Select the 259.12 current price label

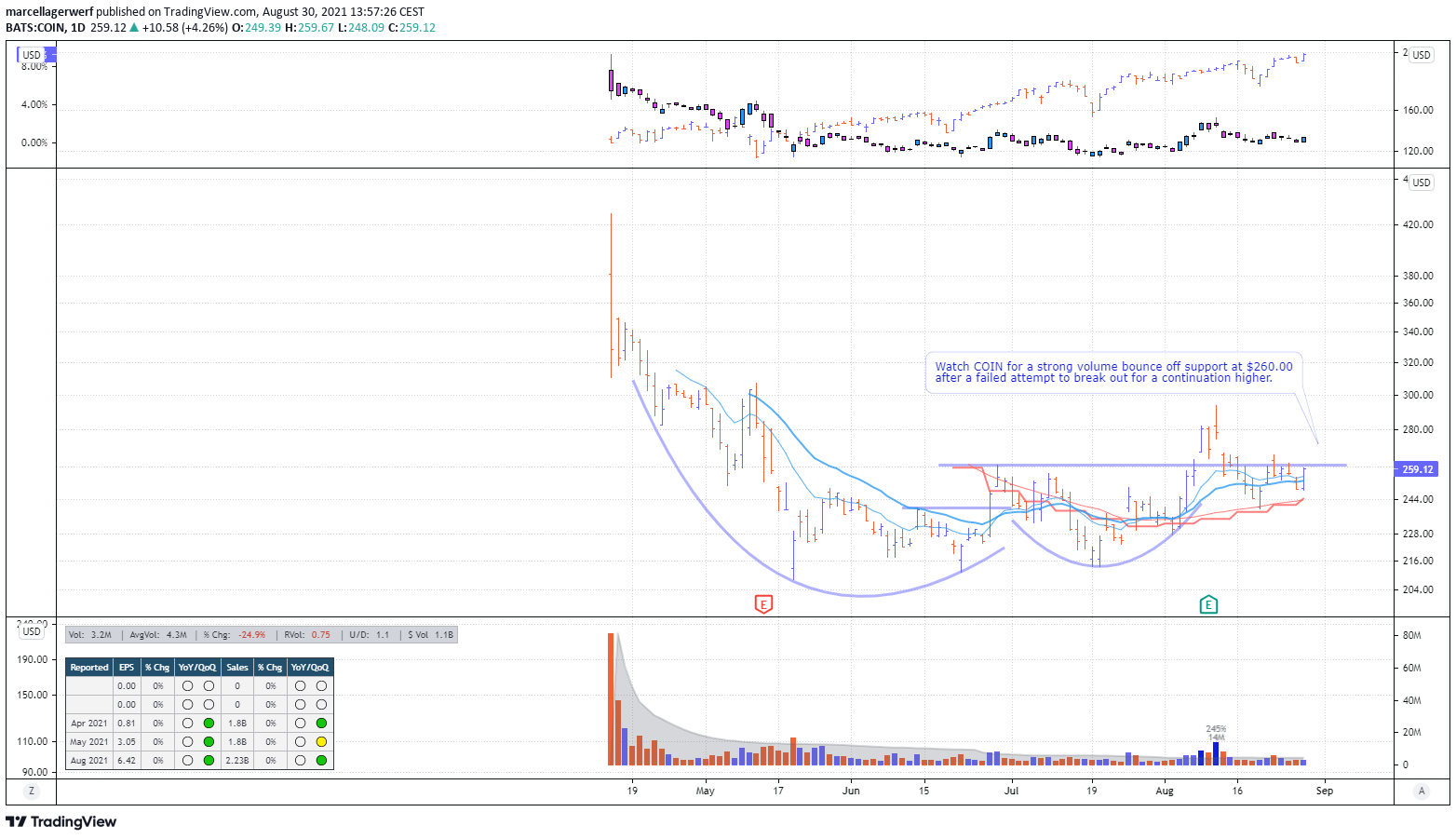coord(1418,469)
